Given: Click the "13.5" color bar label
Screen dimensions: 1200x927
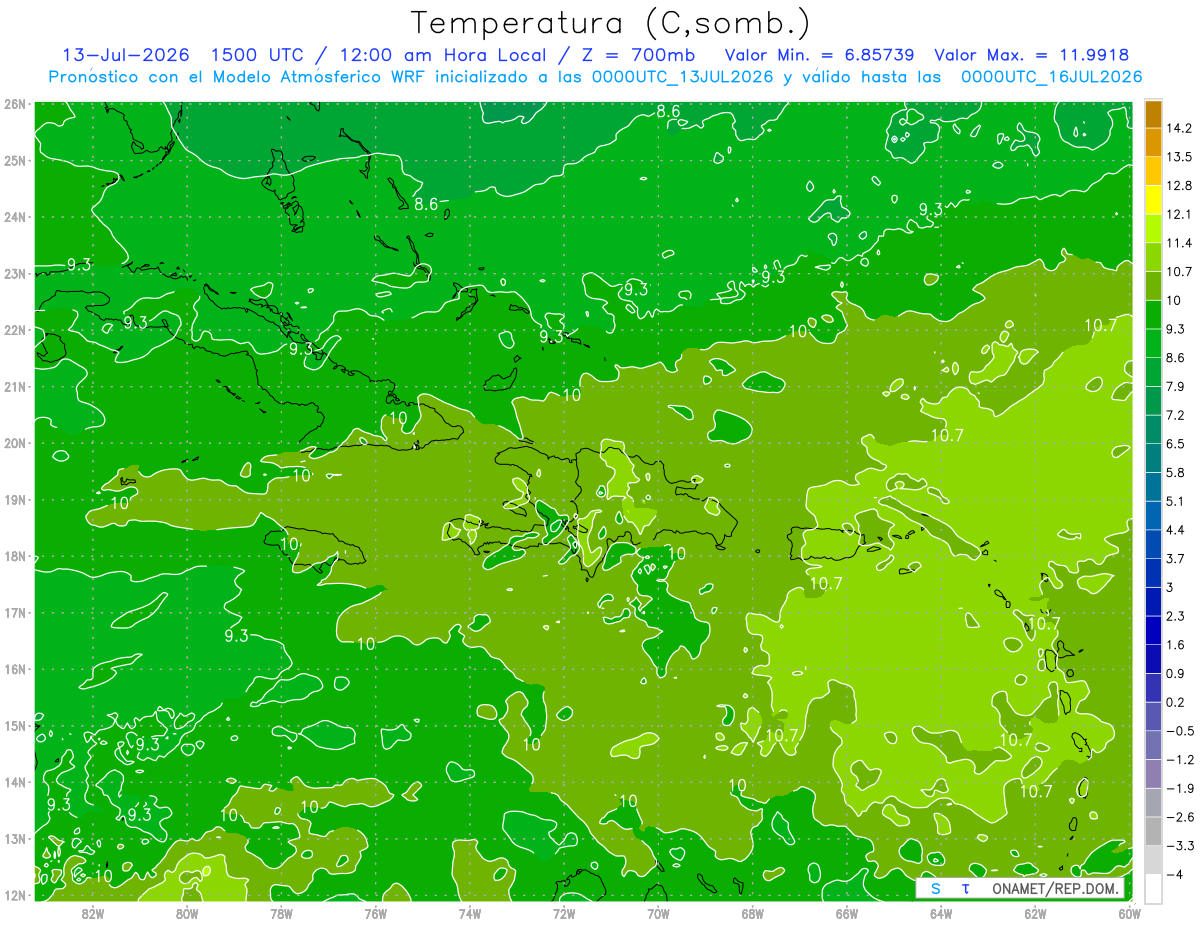Looking at the screenshot, I should tap(1179, 157).
